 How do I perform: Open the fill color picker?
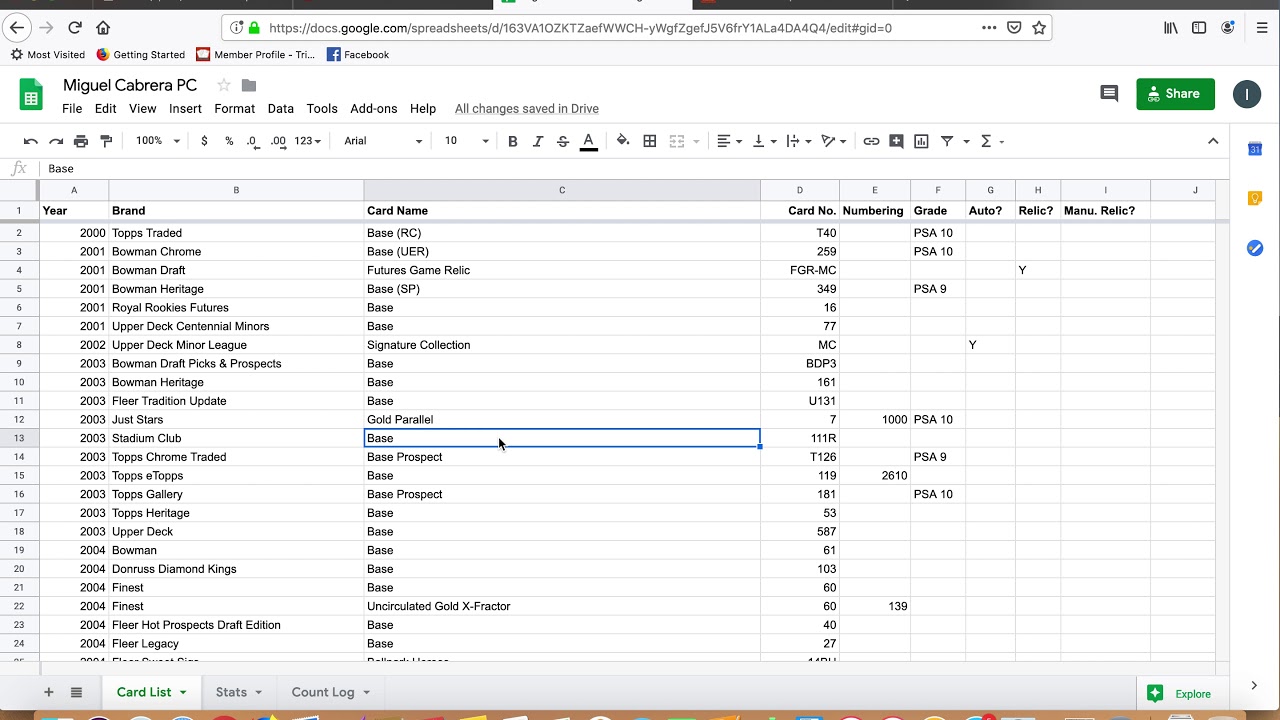point(623,141)
